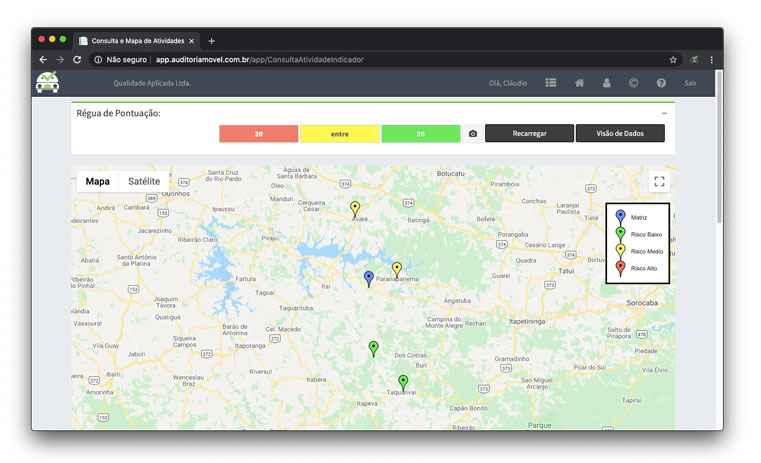Click the red 20 score swatch
The width and height of the screenshot is (761, 463).
pos(259,134)
